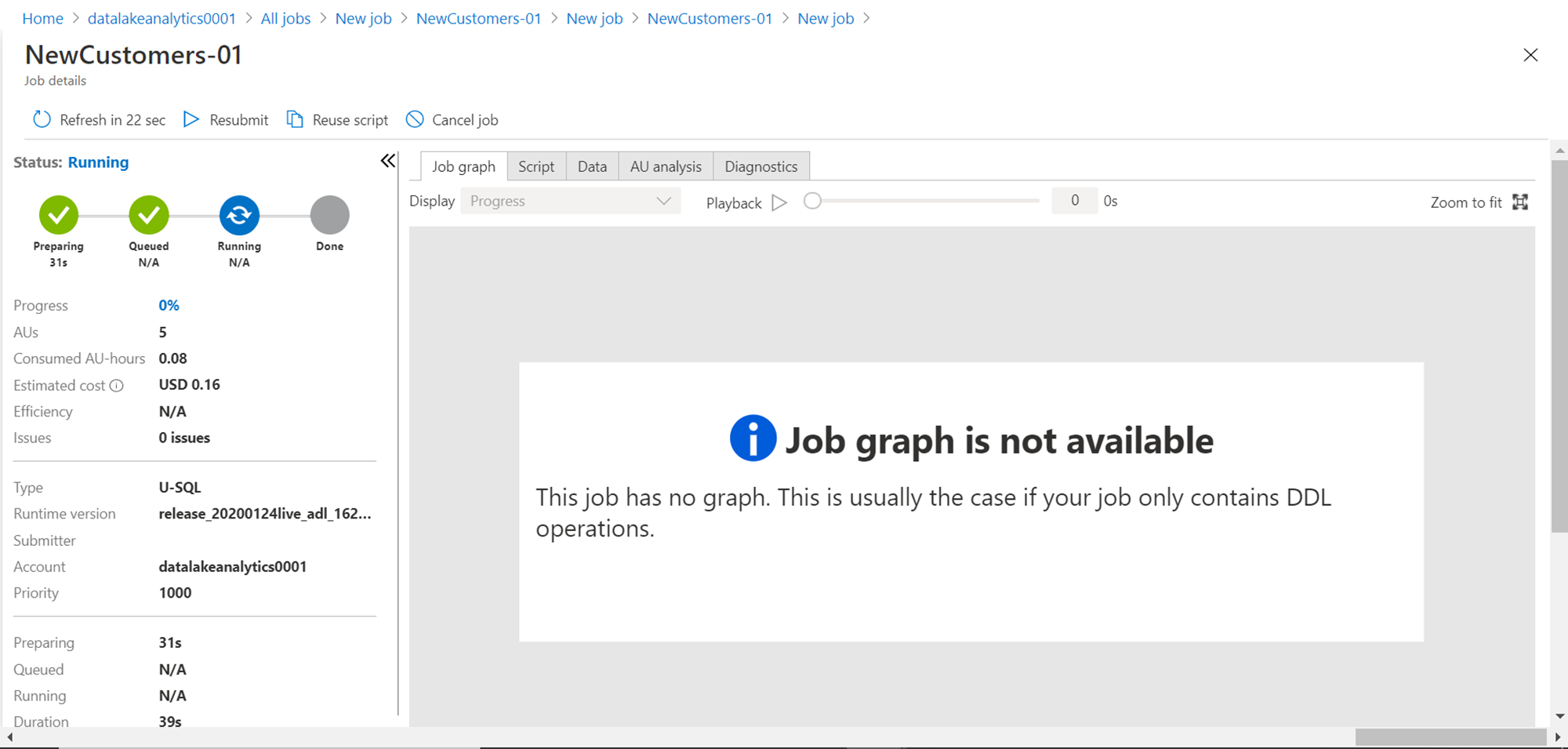The image size is (1568, 749).
Task: Click the Done stage gray circle
Action: tap(329, 215)
